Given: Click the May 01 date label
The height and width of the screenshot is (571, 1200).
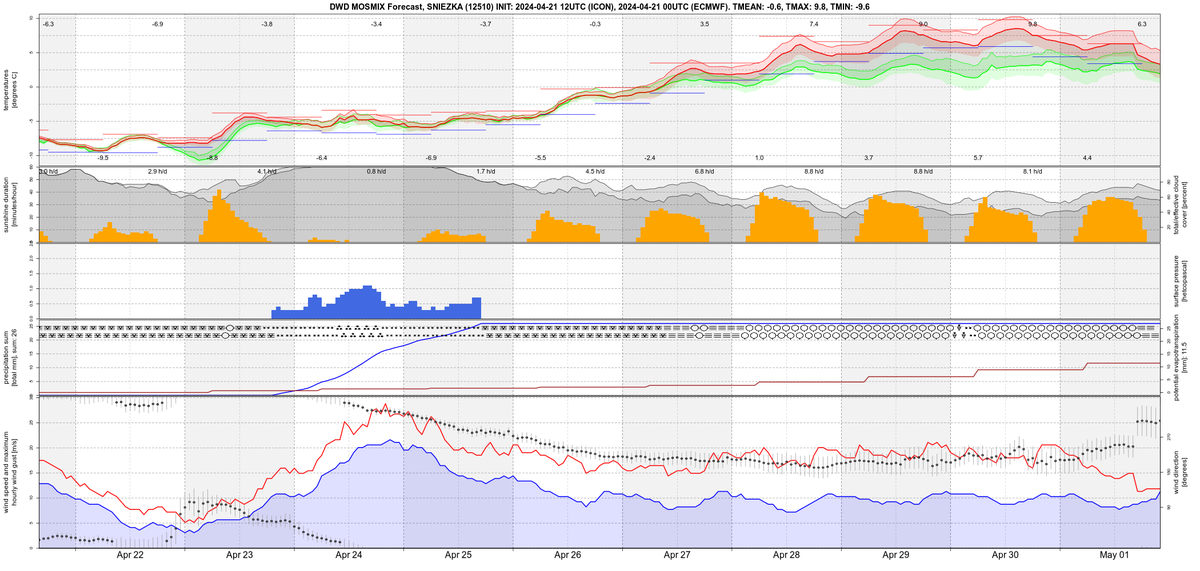Looking at the screenshot, I should pos(1115,555).
